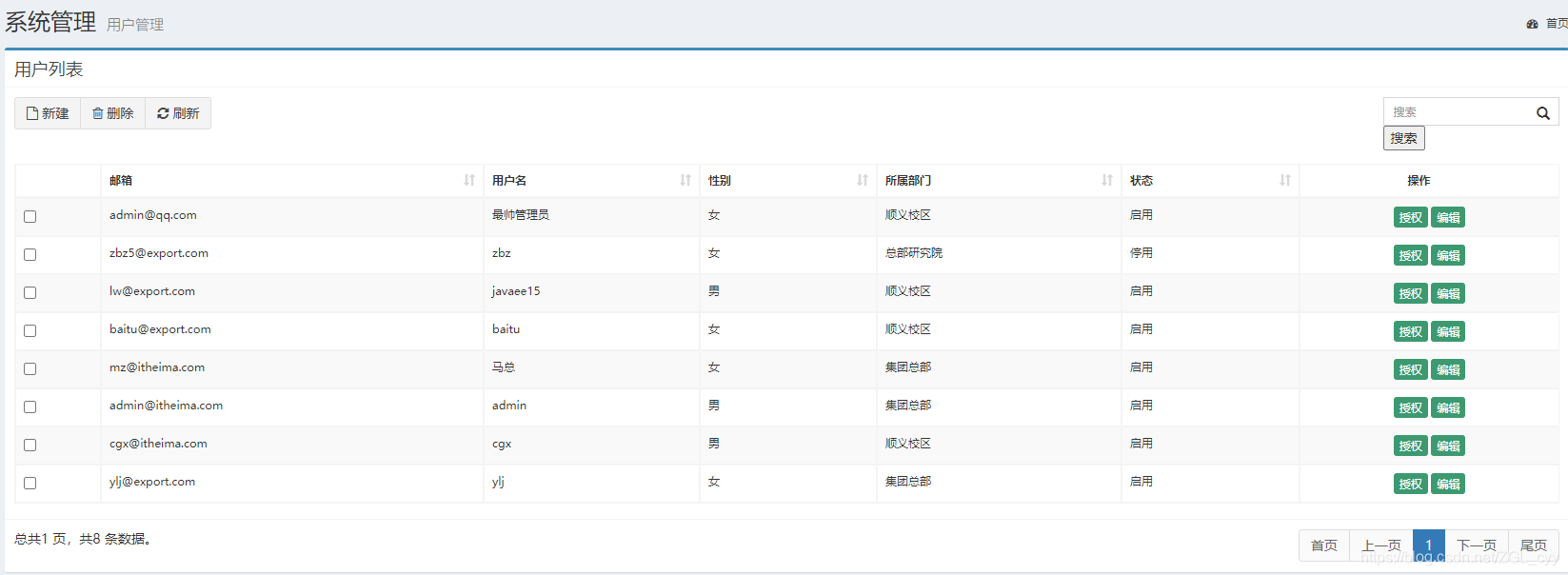The image size is (1568, 575).
Task: Tick the checkbox for baitu@export.com
Action: click(30, 331)
